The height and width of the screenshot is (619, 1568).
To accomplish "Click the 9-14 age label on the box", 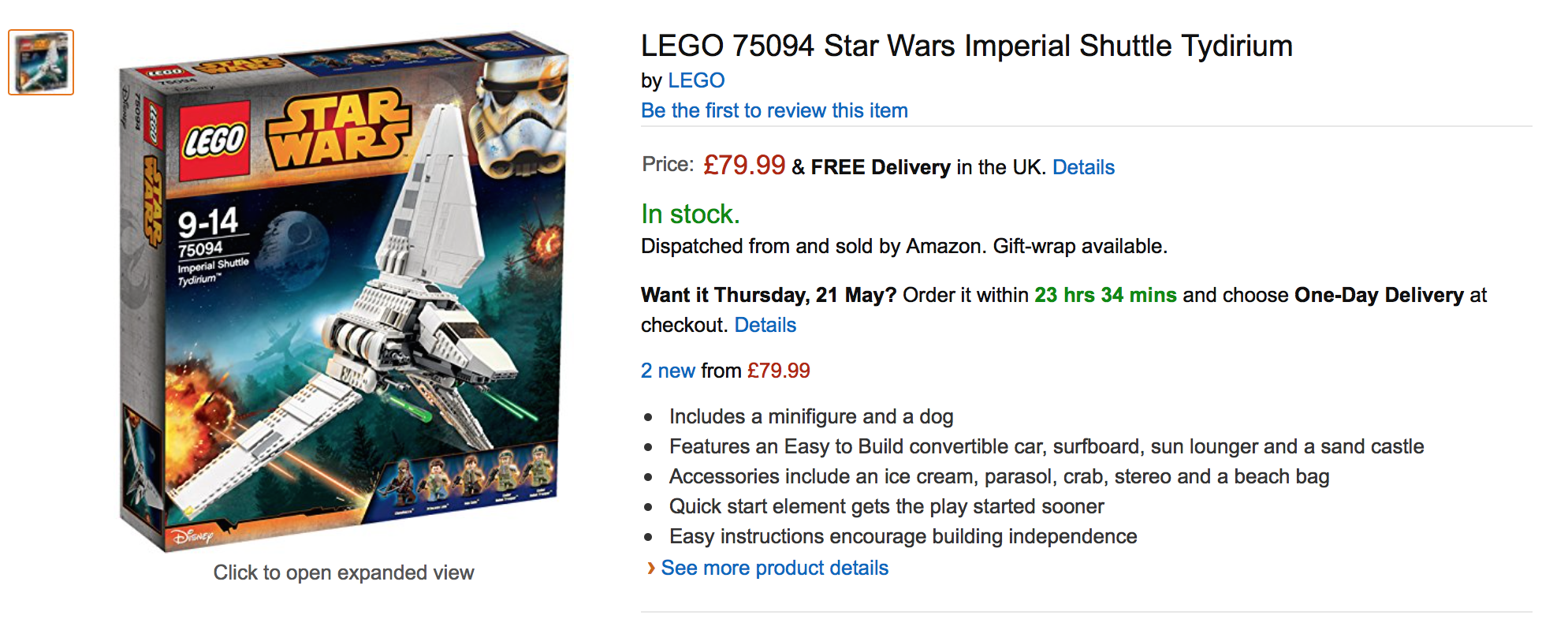I will (x=207, y=222).
